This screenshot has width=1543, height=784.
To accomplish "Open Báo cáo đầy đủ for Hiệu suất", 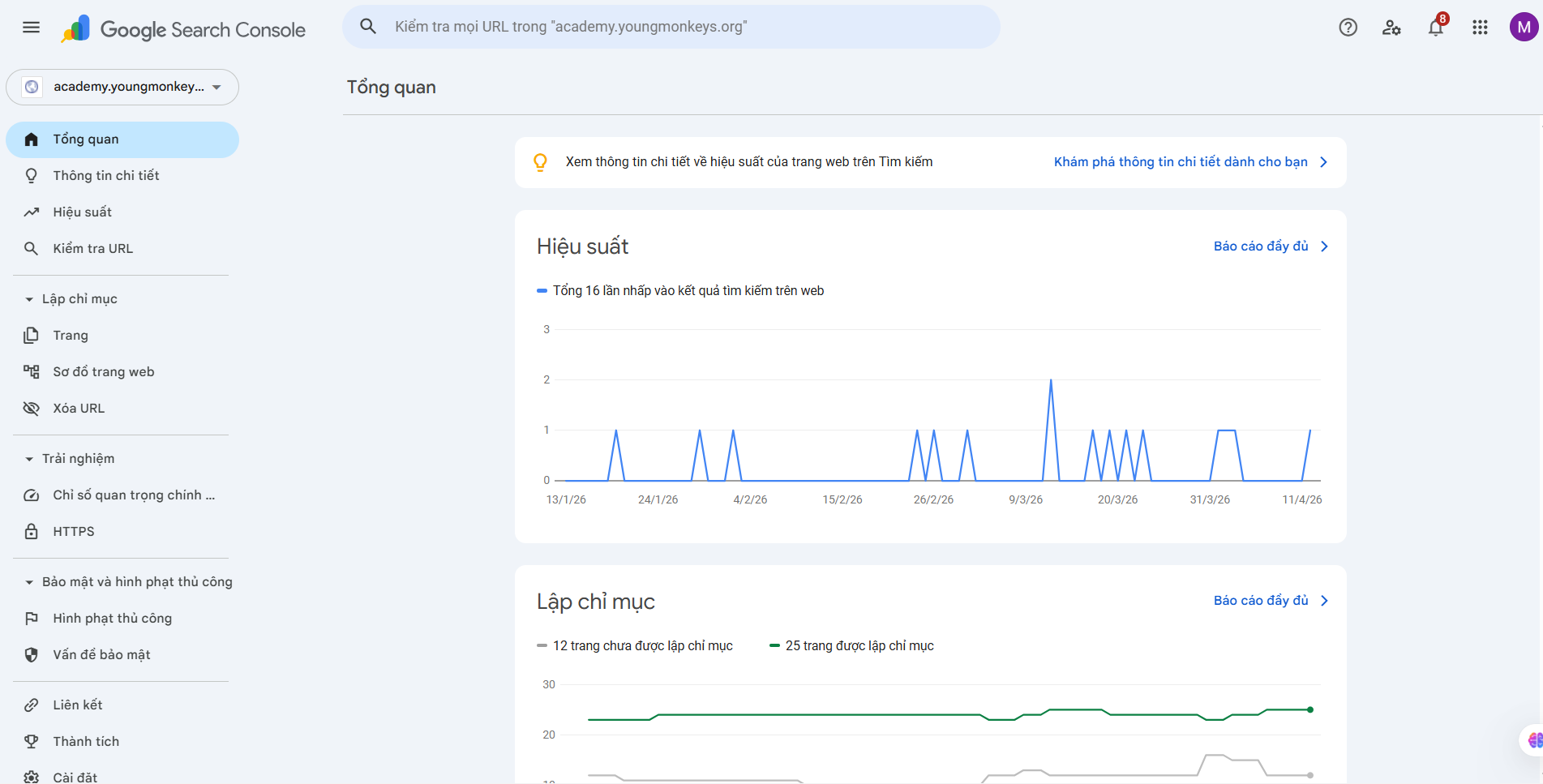I will coord(1270,246).
